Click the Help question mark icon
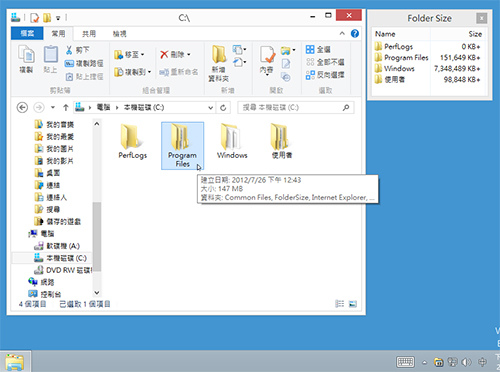This screenshot has width=500, height=372. [355, 34]
